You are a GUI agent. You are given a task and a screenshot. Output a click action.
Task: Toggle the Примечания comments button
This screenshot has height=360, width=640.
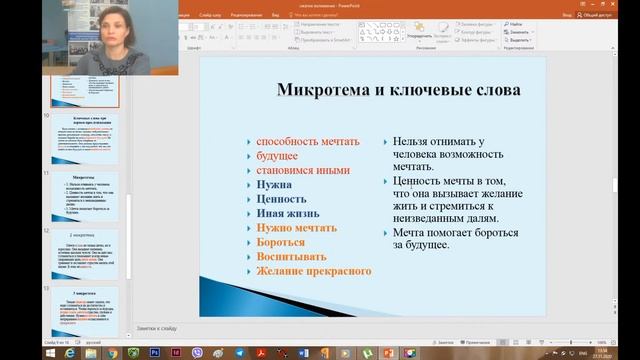tap(475, 342)
